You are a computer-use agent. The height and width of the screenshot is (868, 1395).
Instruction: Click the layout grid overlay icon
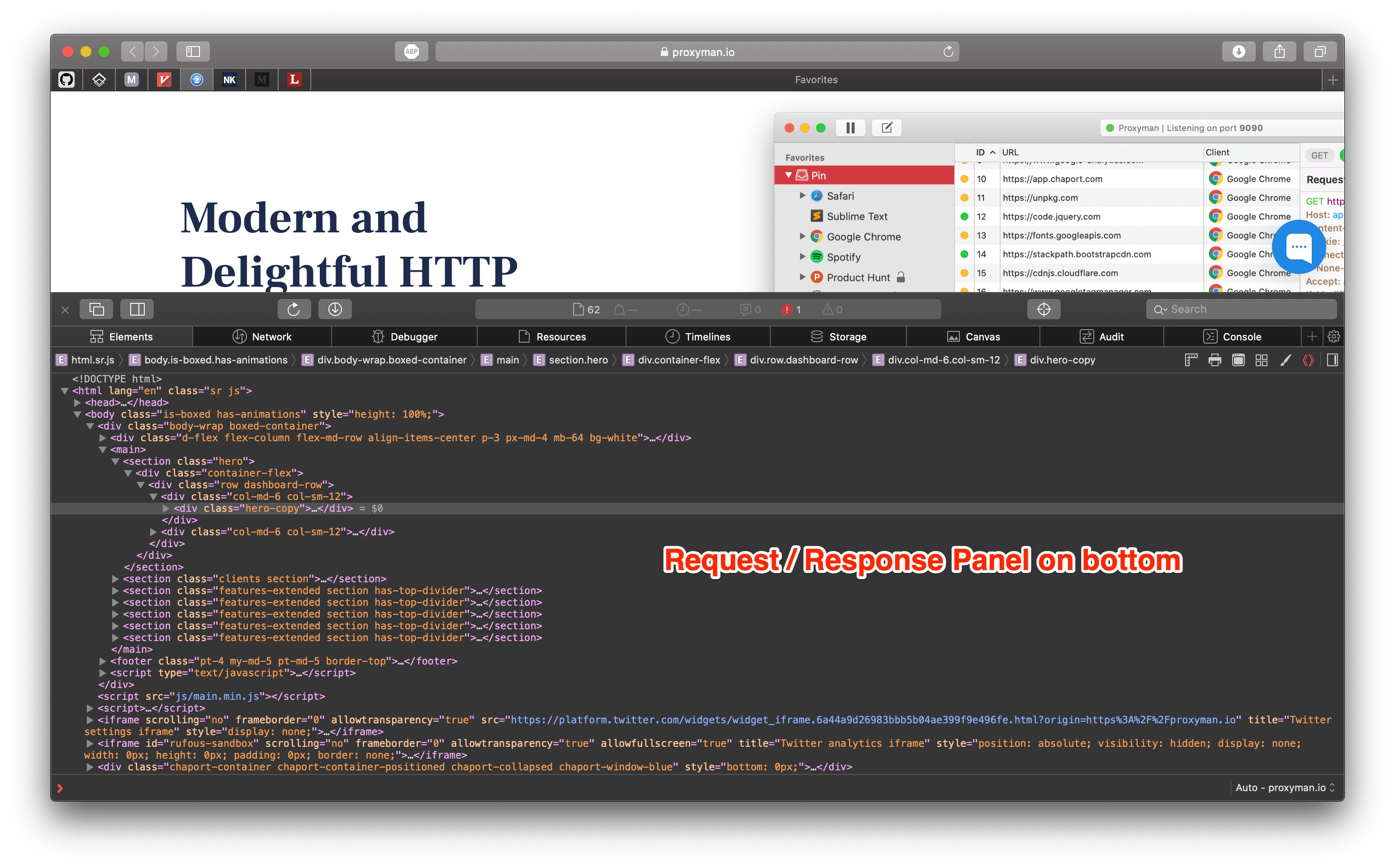(x=1261, y=360)
